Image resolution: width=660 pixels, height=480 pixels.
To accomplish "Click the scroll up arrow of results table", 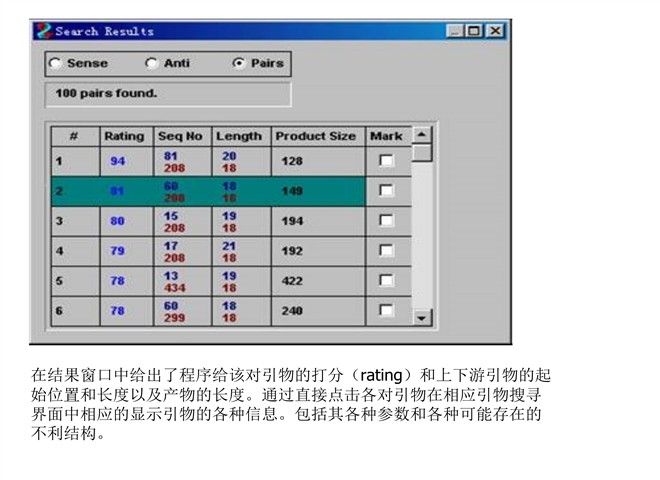I will click(423, 135).
